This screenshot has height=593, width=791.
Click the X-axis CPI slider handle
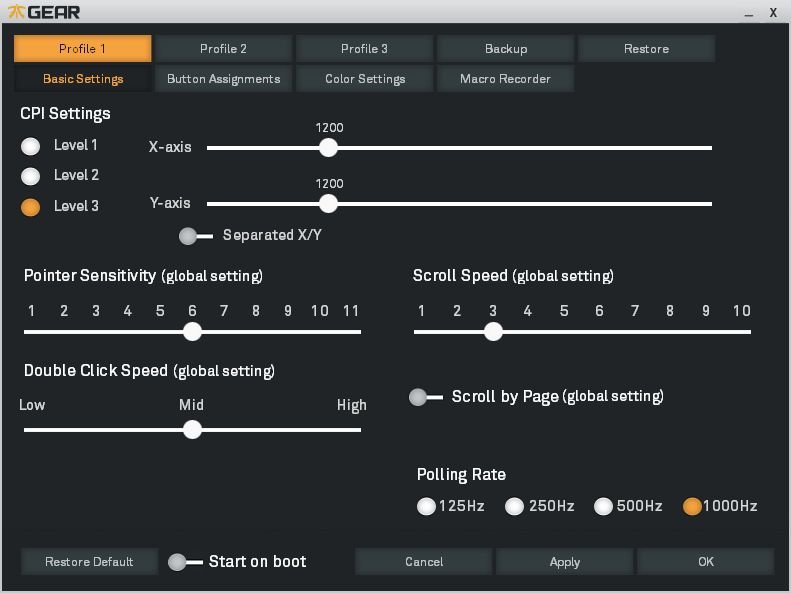pos(328,148)
